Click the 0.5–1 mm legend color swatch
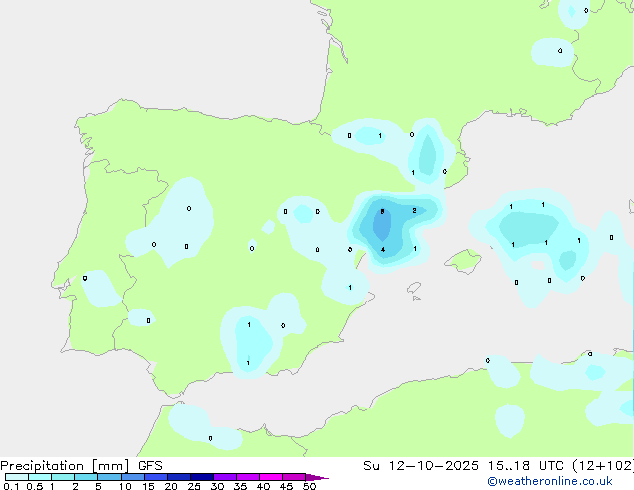The image size is (634, 490). [40, 477]
